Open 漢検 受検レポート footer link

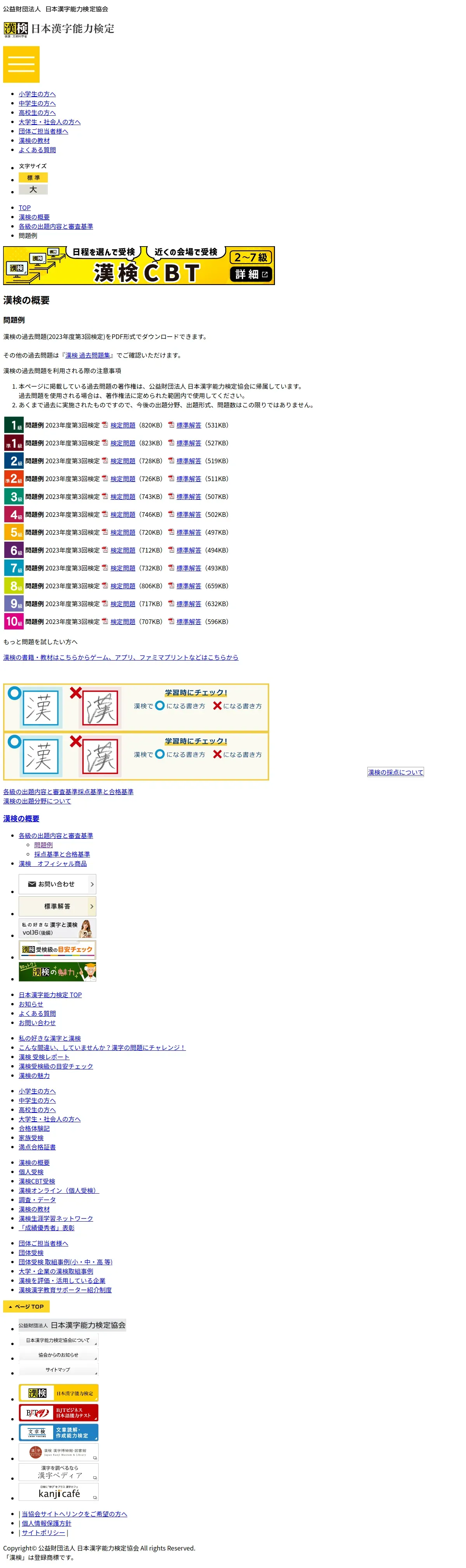[44, 1057]
